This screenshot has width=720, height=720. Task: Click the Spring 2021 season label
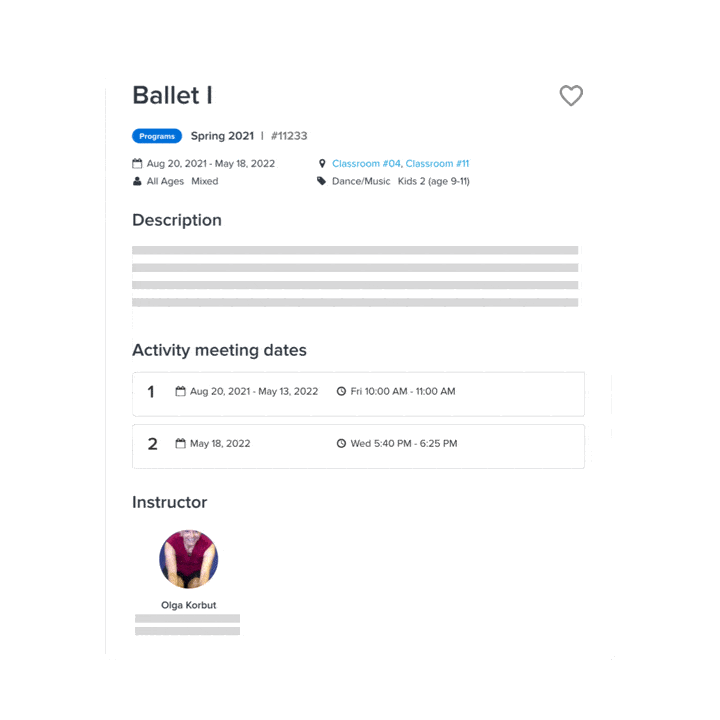coord(222,136)
